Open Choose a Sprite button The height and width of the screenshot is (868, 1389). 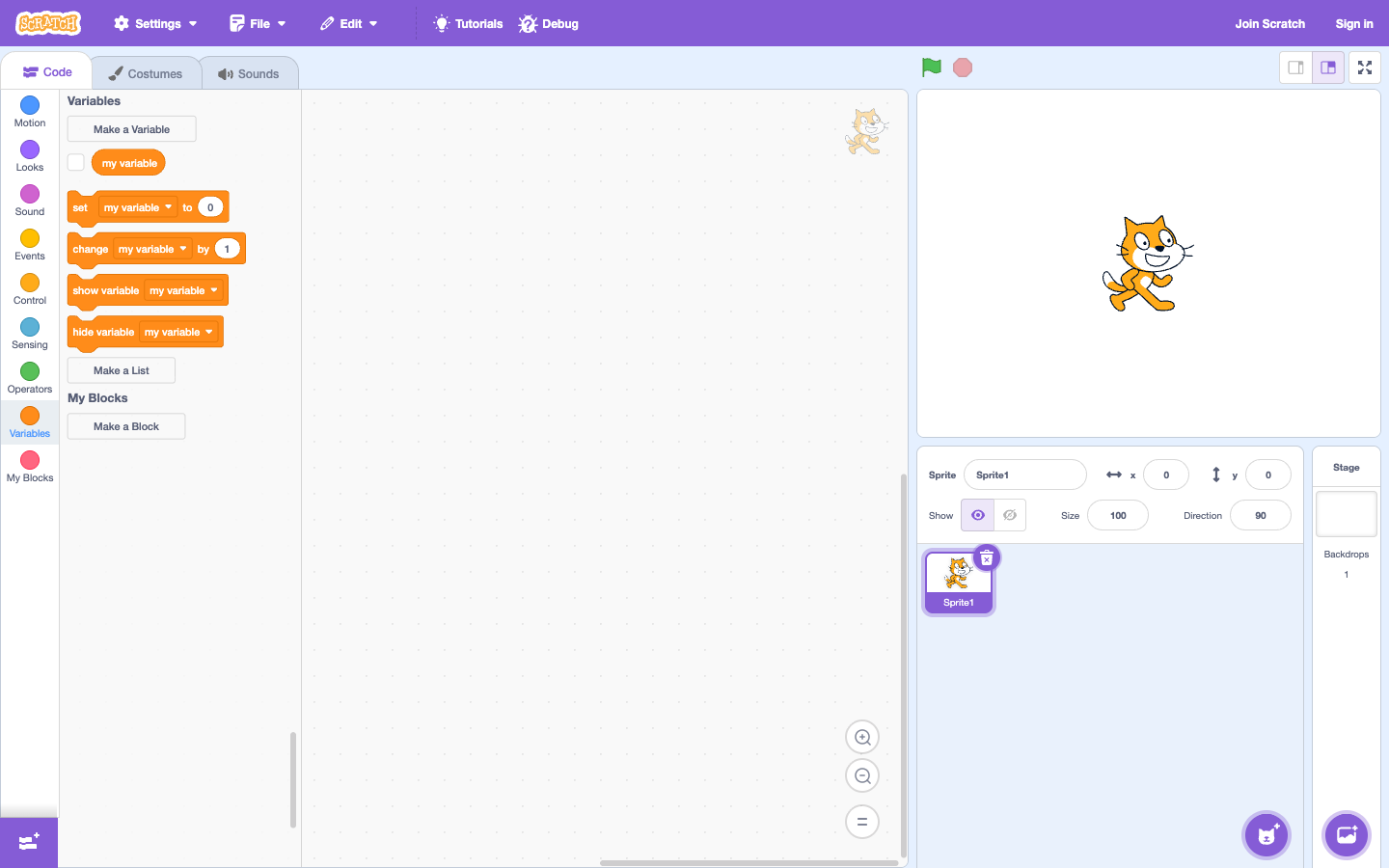(1267, 835)
